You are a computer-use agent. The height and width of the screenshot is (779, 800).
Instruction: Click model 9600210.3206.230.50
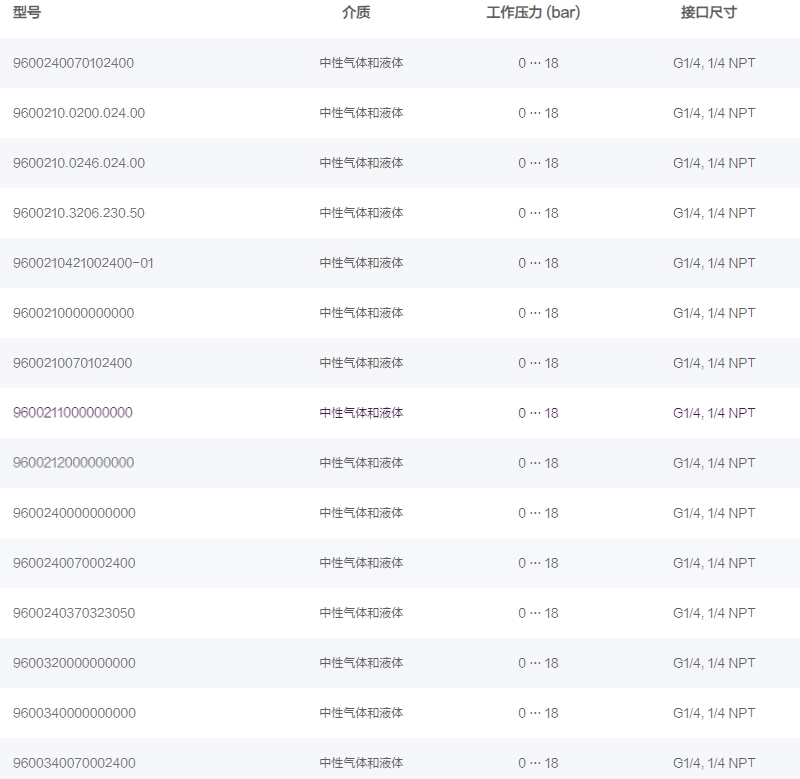click(78, 213)
